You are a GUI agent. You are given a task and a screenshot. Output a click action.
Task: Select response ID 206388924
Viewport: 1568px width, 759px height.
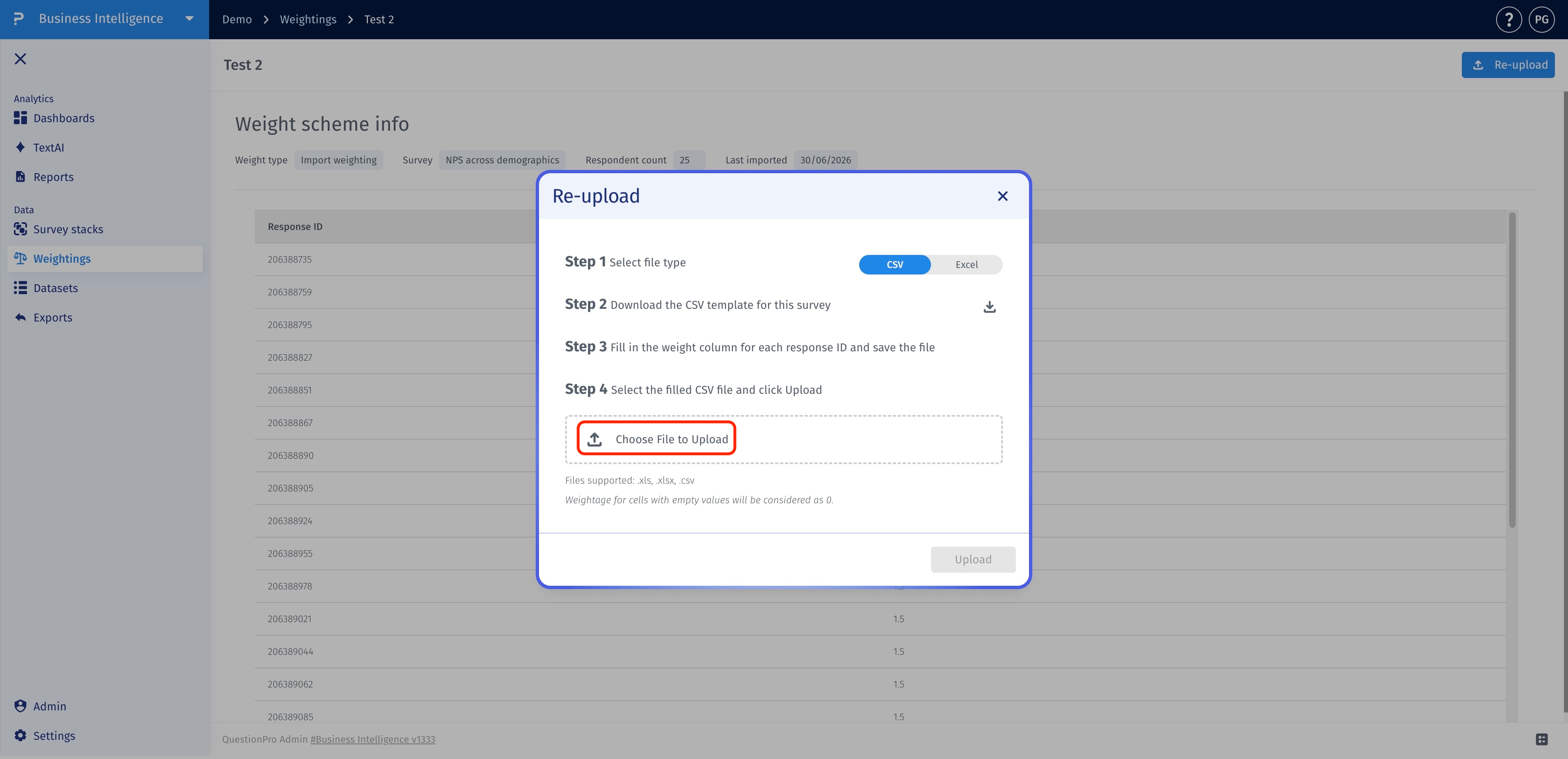[x=290, y=521]
